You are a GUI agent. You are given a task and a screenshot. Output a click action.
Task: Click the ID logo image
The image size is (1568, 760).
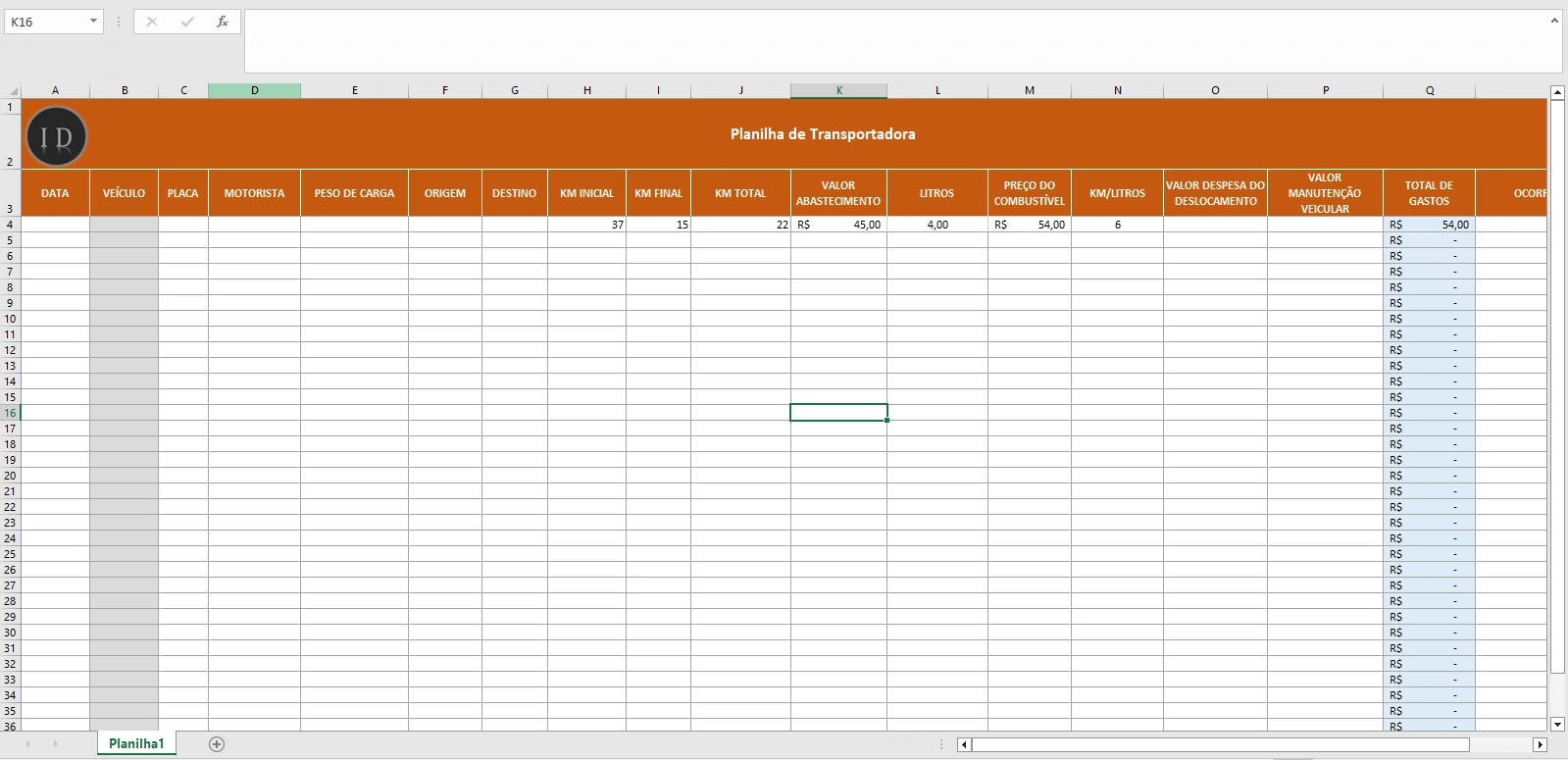pyautogui.click(x=57, y=137)
